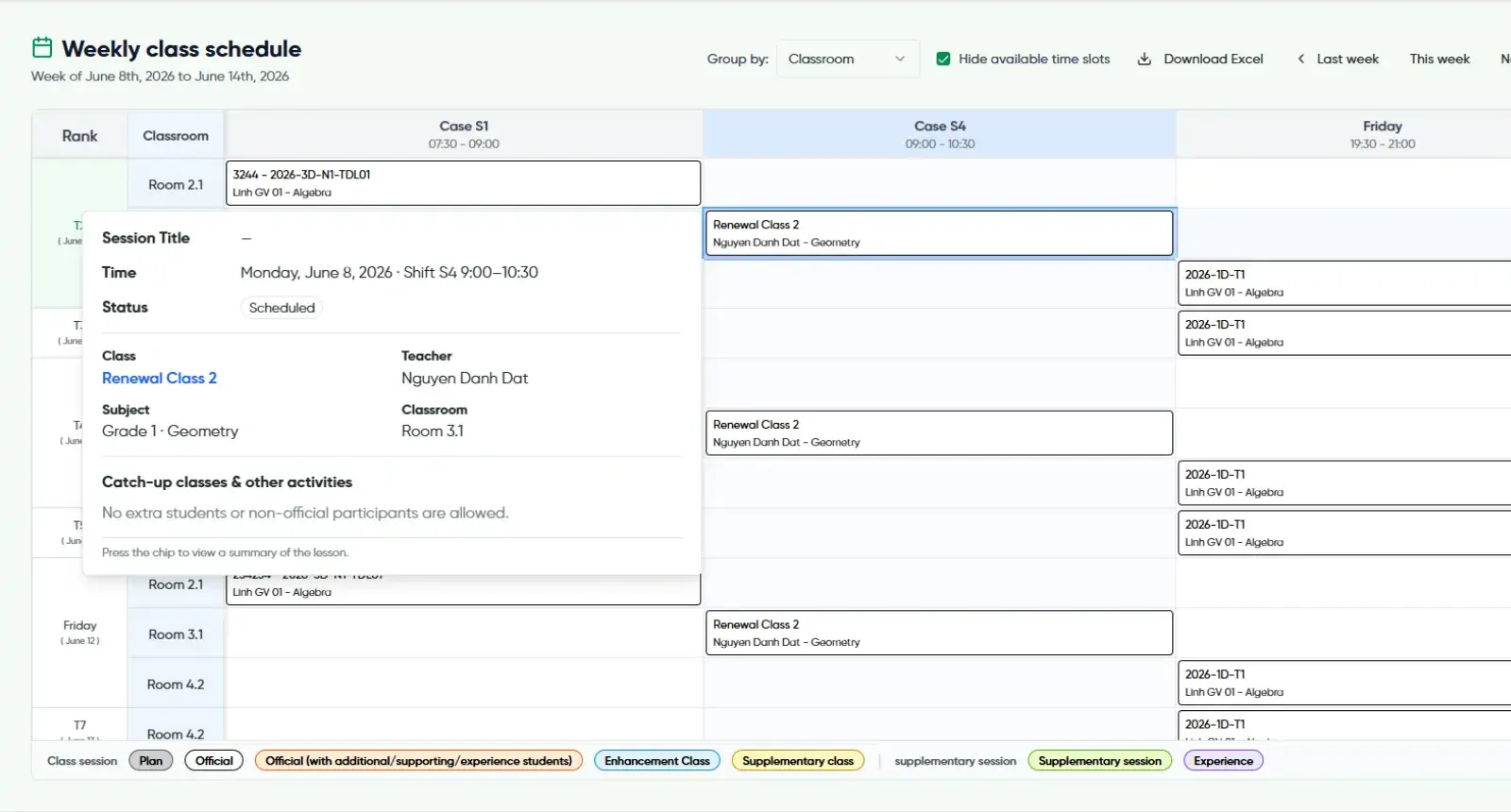This screenshot has width=1511, height=812.
Task: Open Friday June 12 Room 3.1 Renewal Class 2 session
Action: [939, 633]
